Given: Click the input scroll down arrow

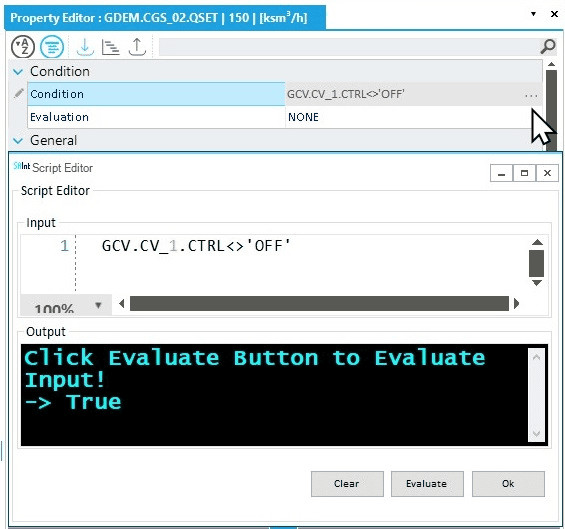Looking at the screenshot, I should 537,283.
